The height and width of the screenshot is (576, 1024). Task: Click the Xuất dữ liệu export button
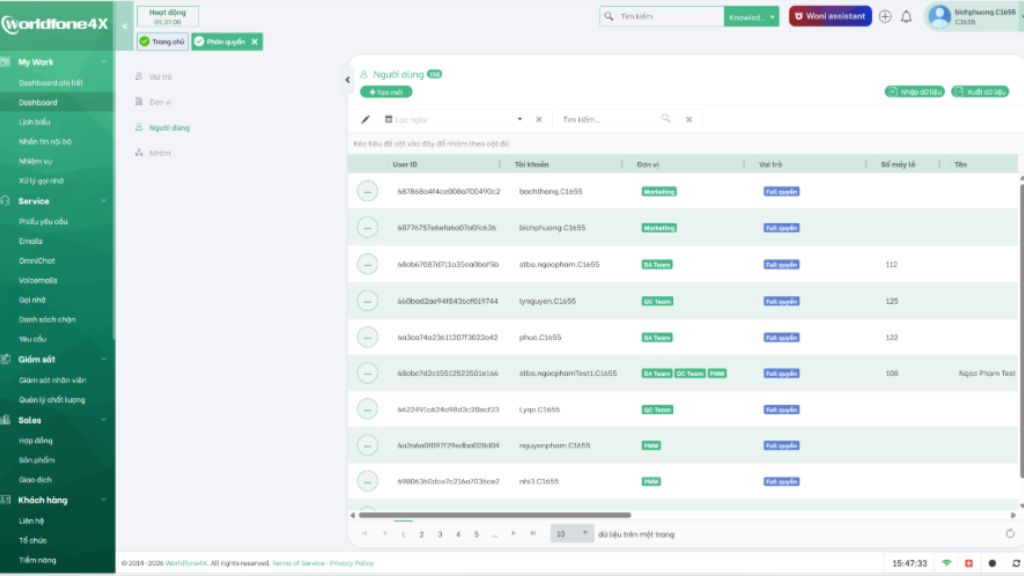pyautogui.click(x=980, y=92)
